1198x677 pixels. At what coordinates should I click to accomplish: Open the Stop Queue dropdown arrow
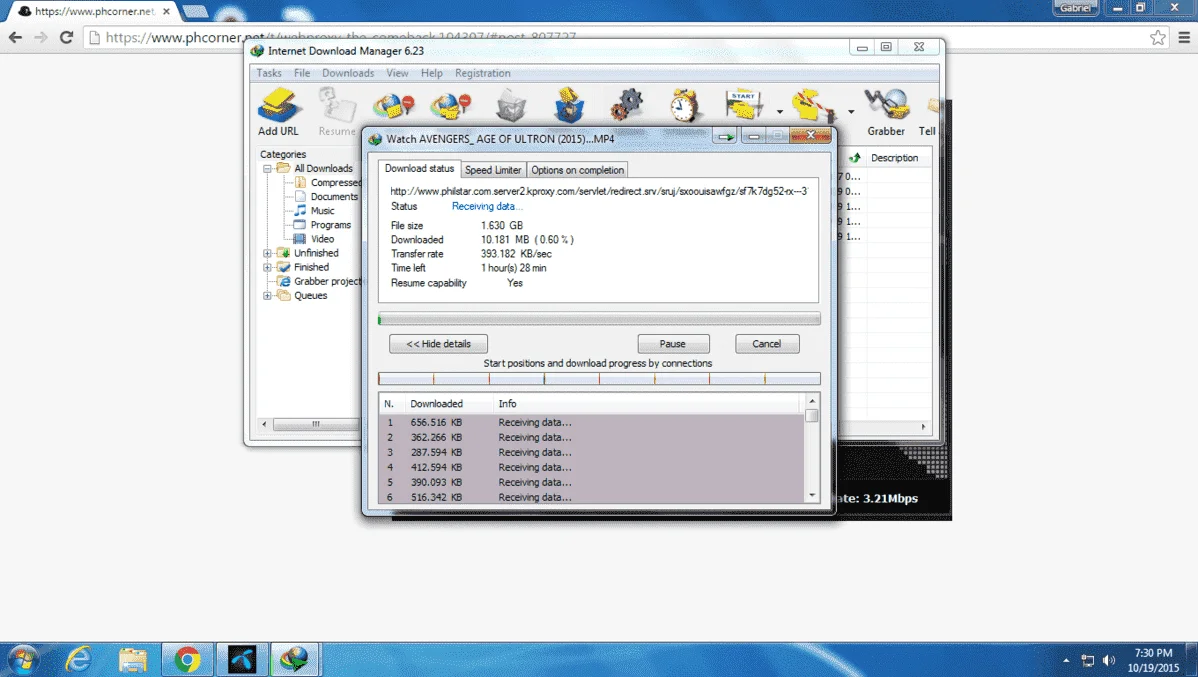[x=850, y=112]
